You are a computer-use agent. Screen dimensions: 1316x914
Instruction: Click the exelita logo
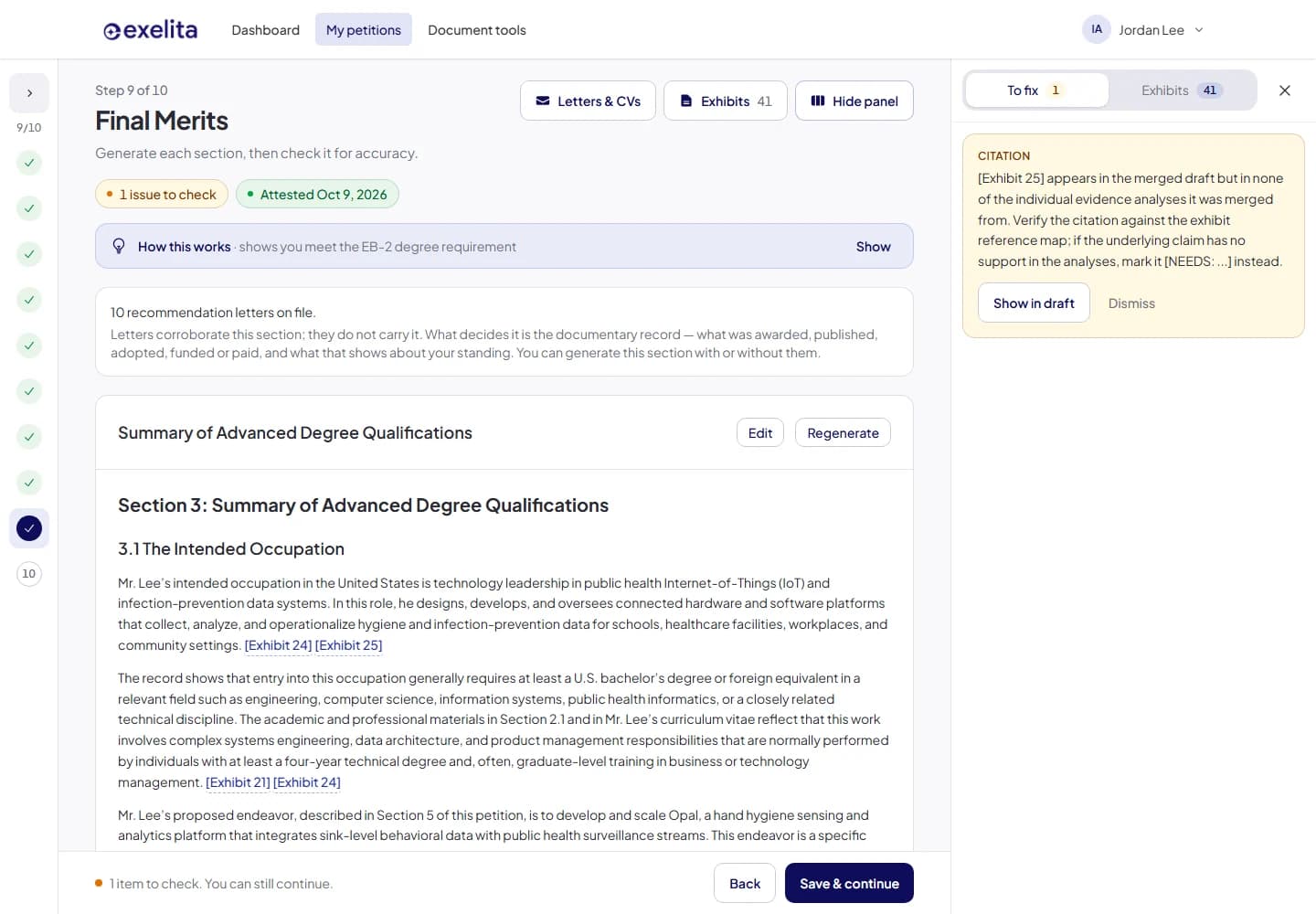(x=150, y=30)
